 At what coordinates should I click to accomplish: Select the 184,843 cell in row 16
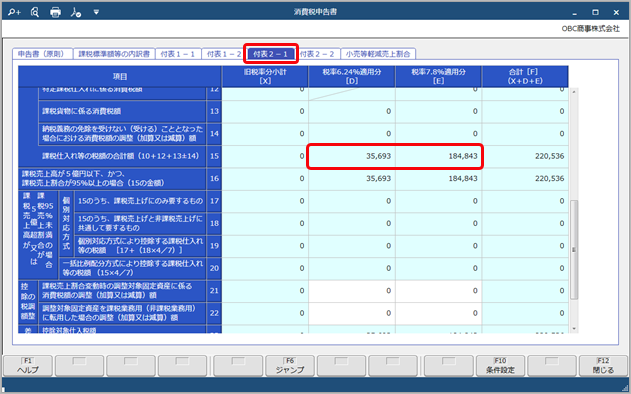[438, 179]
